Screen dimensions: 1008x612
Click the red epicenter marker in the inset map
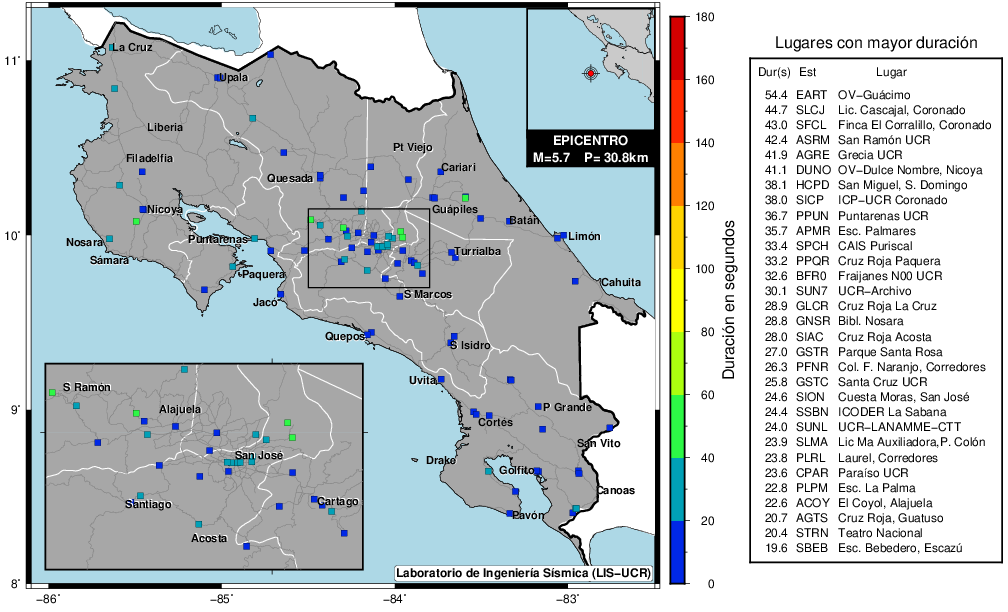591,73
